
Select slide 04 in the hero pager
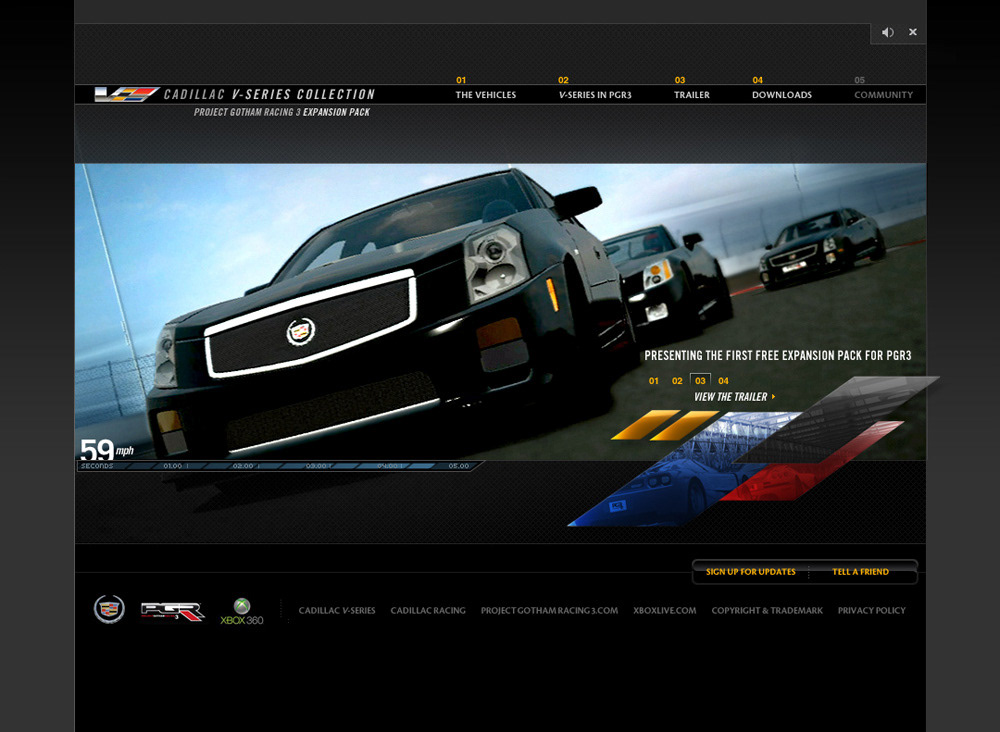[x=723, y=381]
